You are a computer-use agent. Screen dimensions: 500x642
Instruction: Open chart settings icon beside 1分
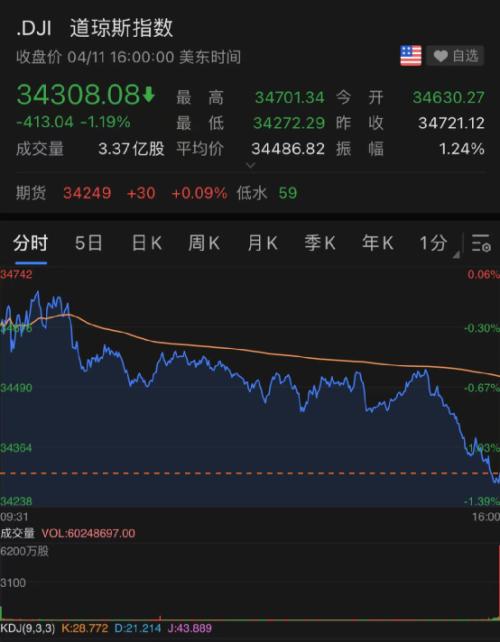(481, 243)
